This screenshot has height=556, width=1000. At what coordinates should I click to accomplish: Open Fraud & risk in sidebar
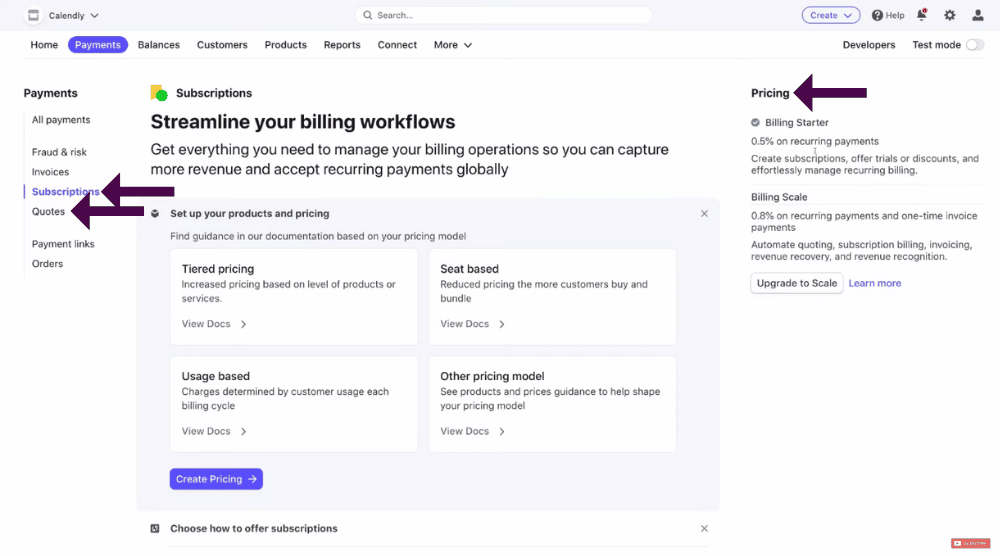coord(59,152)
